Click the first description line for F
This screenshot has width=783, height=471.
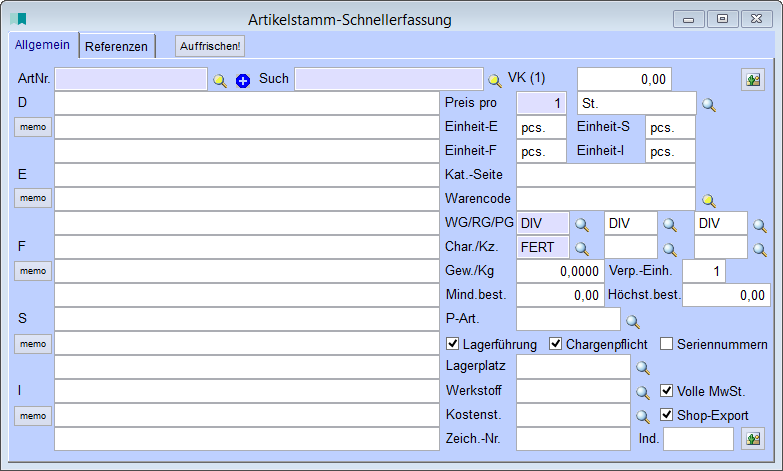(x=247, y=247)
